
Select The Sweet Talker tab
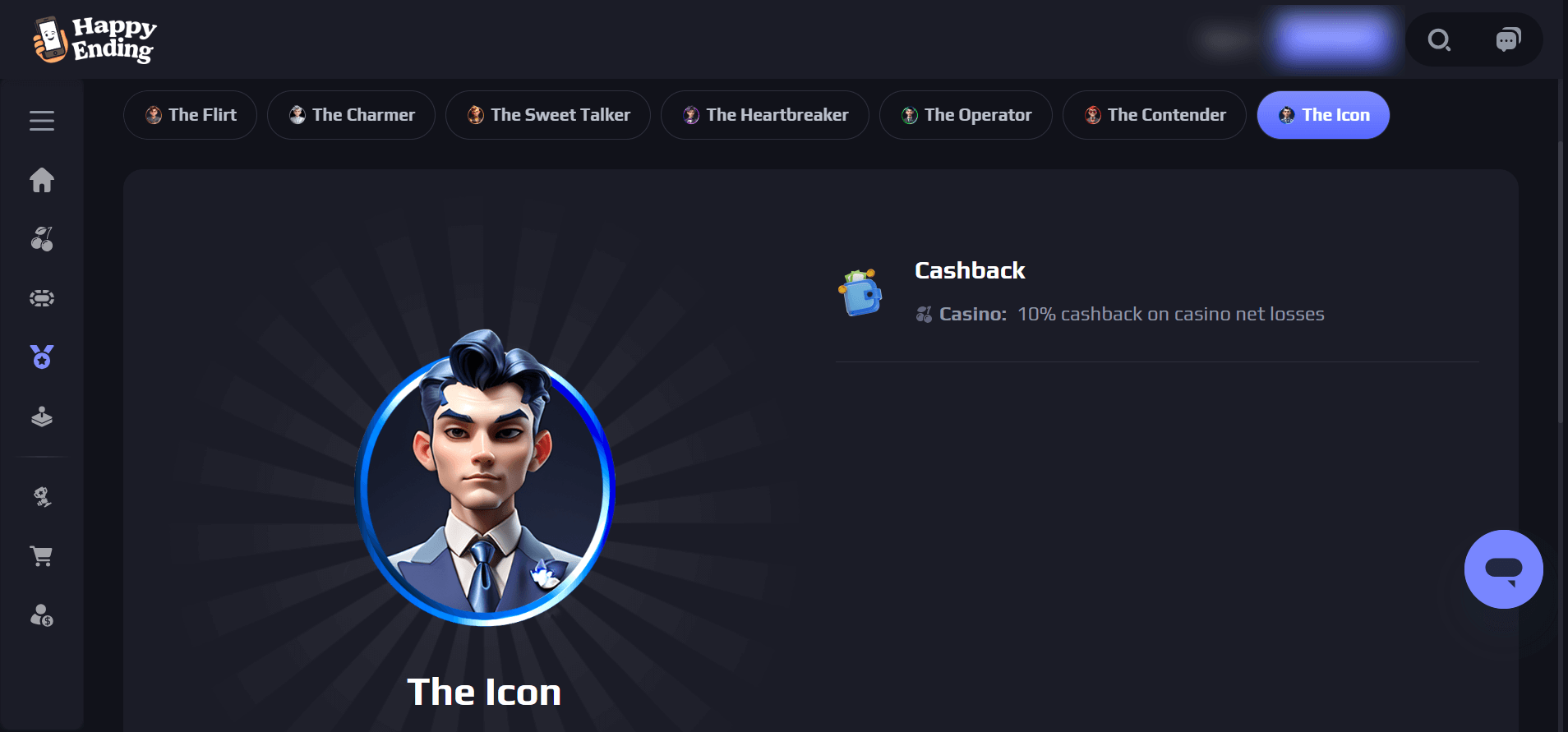[548, 115]
